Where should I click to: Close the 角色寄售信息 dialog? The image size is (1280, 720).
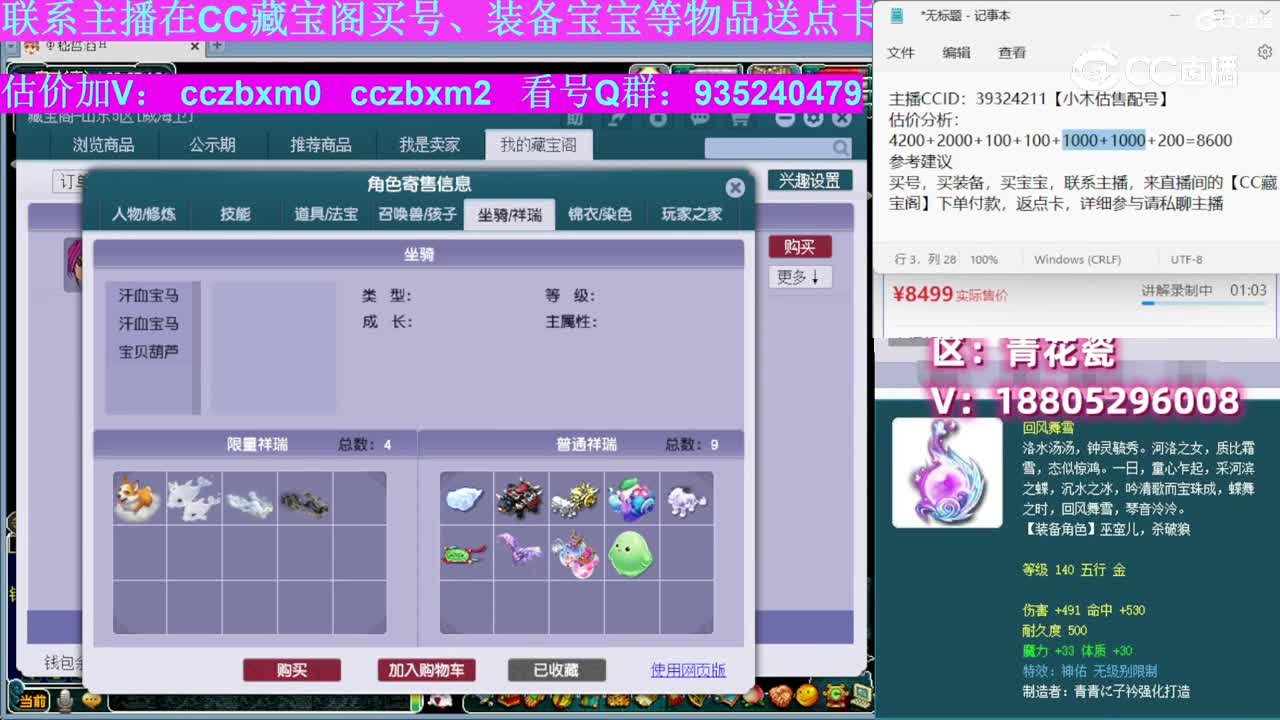coord(735,187)
